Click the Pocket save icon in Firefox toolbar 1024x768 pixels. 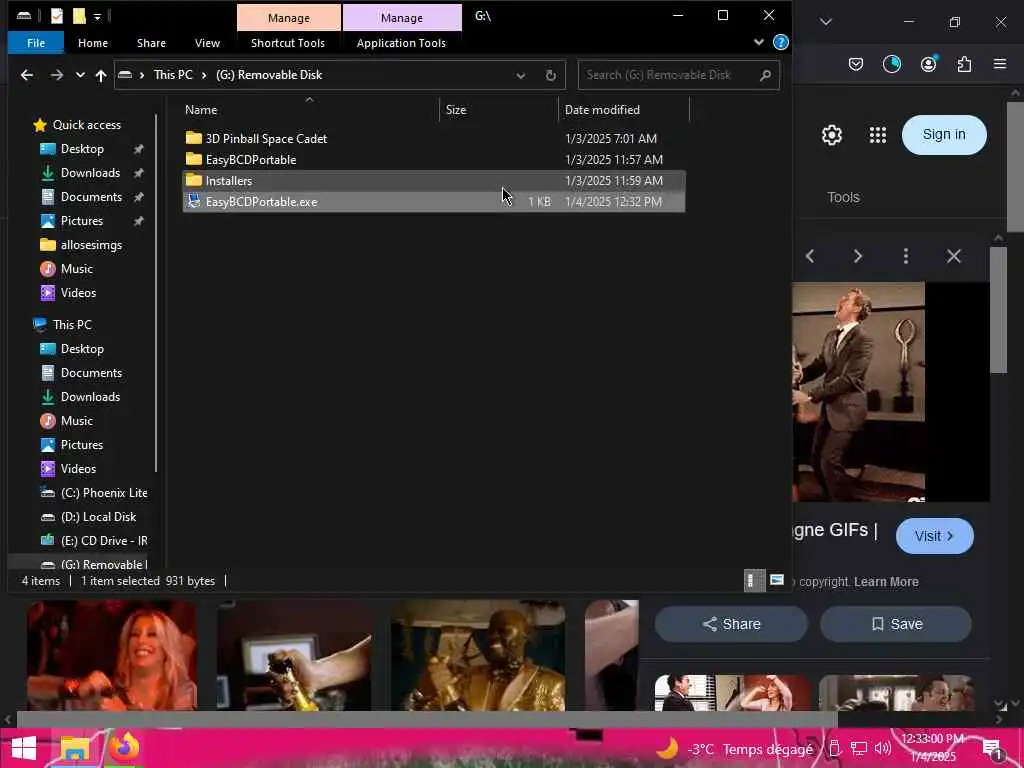[856, 64]
